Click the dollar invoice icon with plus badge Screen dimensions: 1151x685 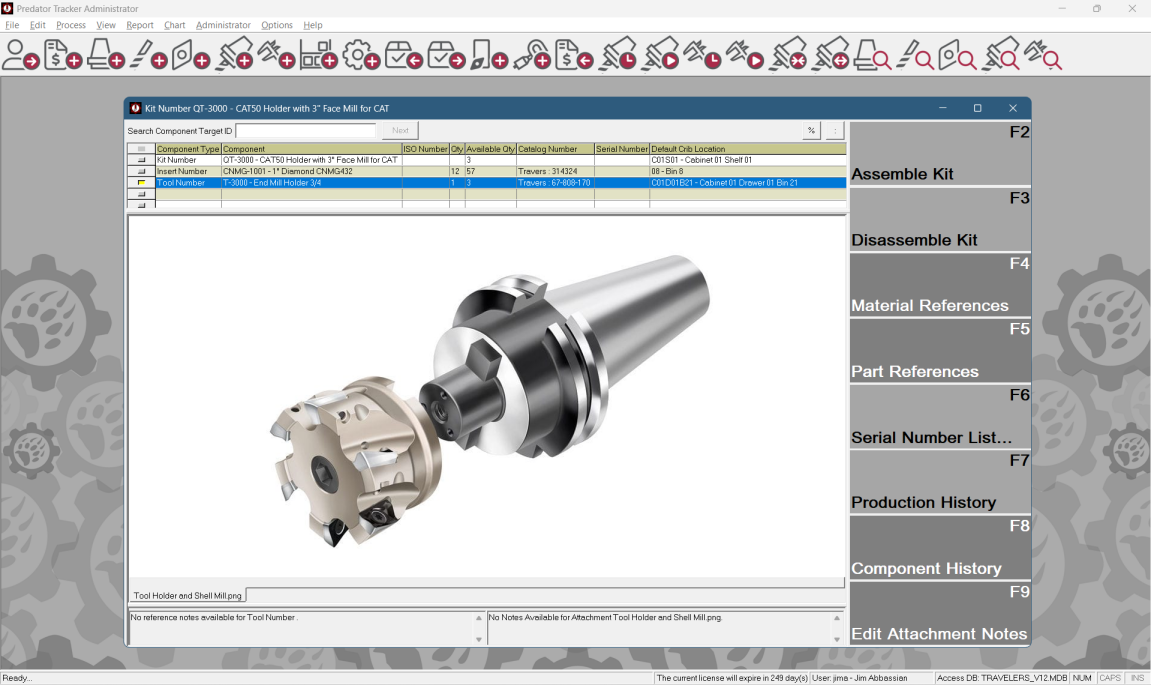(x=63, y=56)
